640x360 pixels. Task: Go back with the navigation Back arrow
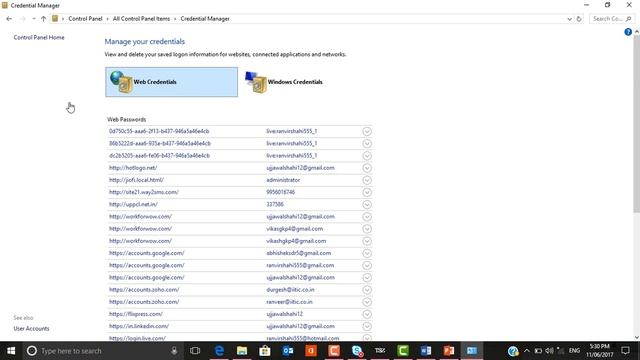(9, 19)
